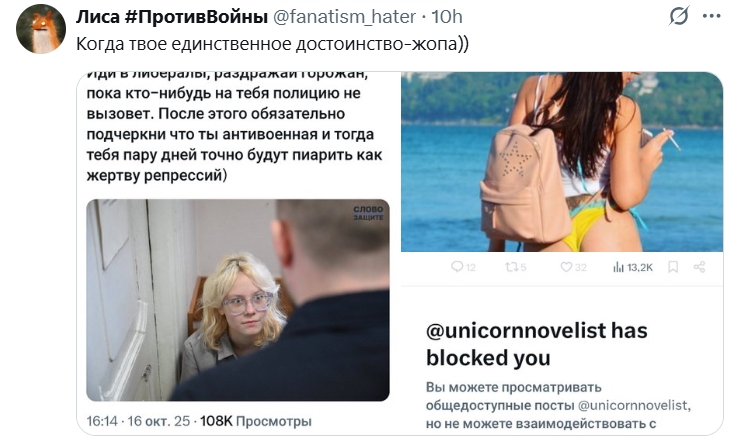Click the '@unicornnovelist has blocked you' heading
733x446 pixels.
[537, 344]
